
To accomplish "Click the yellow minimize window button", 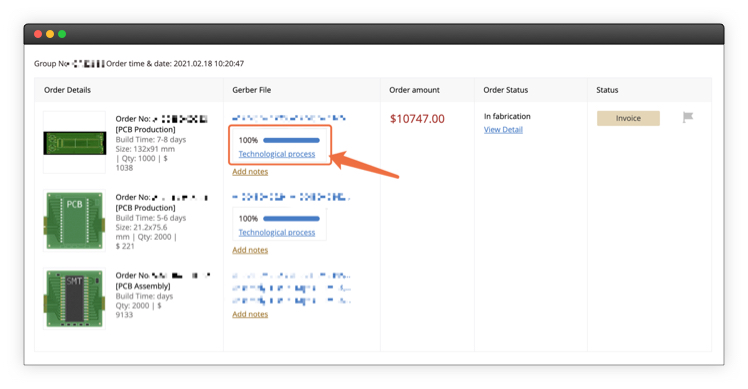I will point(50,34).
